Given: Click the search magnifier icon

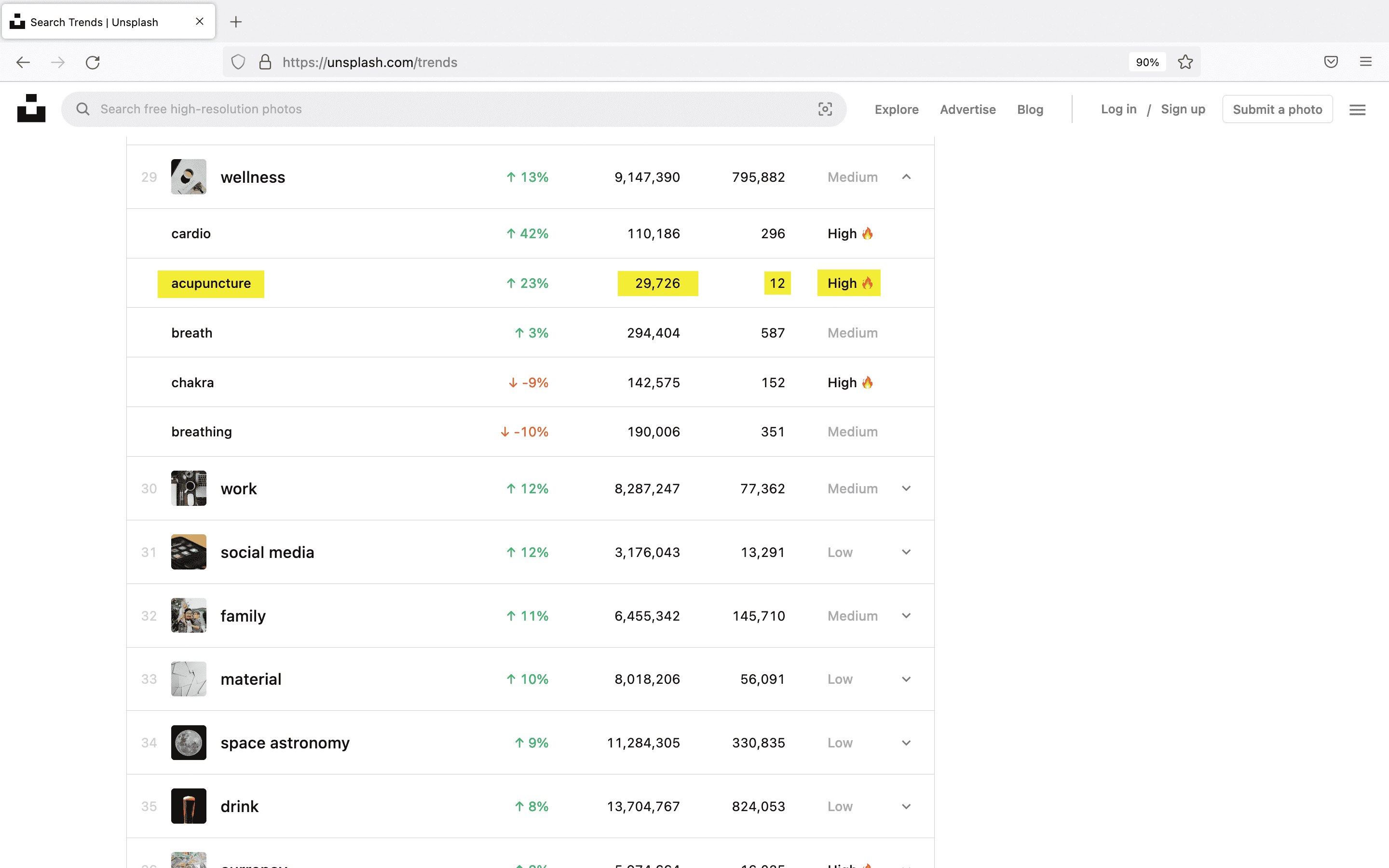Looking at the screenshot, I should coord(83,109).
